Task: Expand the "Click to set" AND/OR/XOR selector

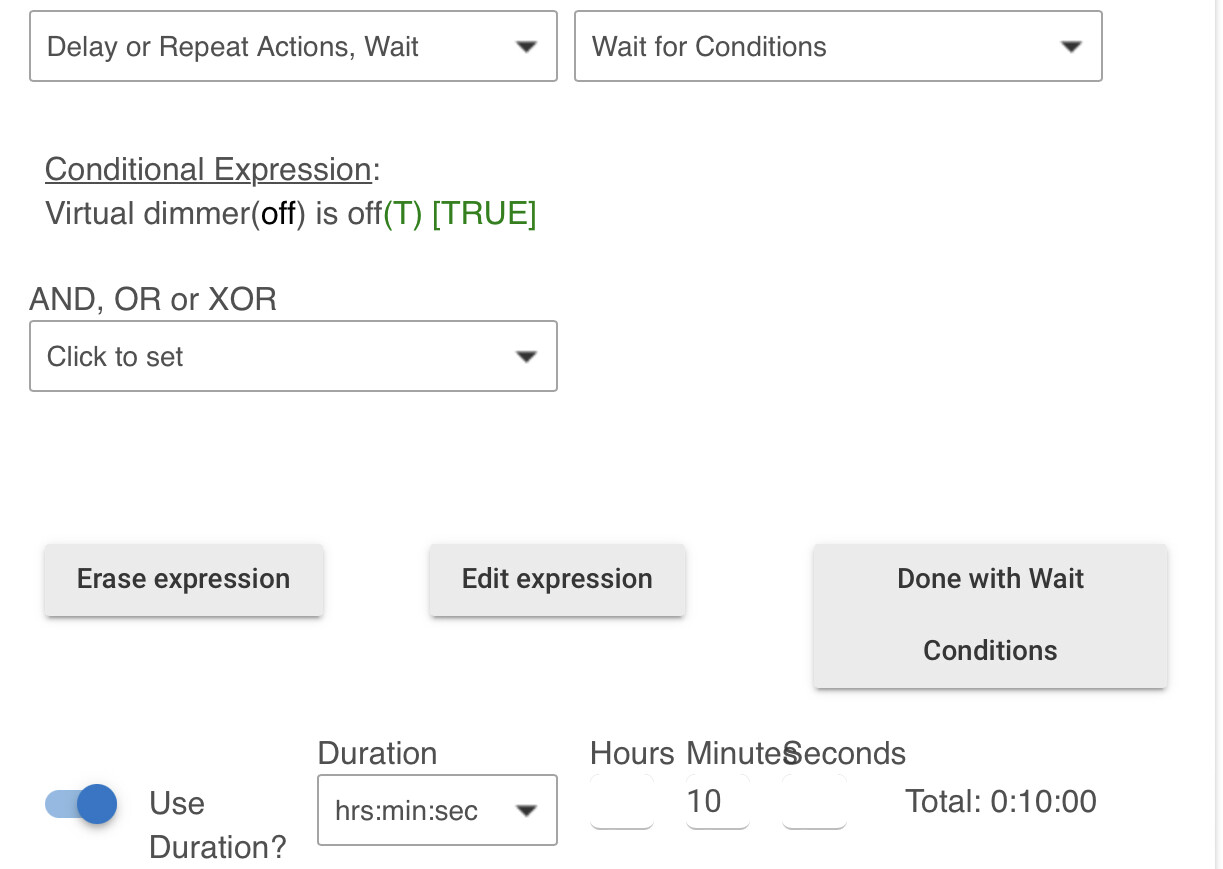Action: (293, 356)
